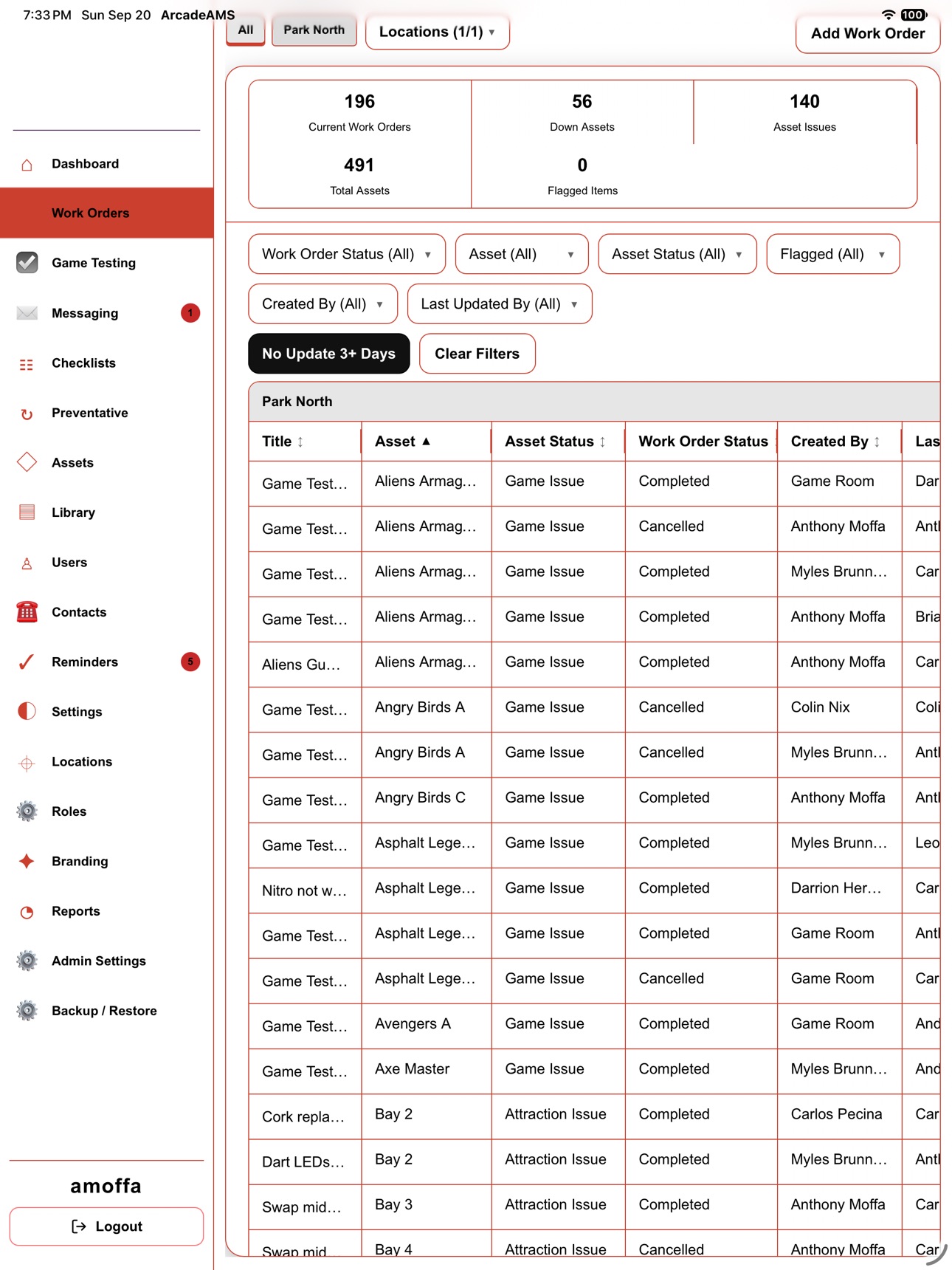Click the Reports pie chart icon

[27, 911]
